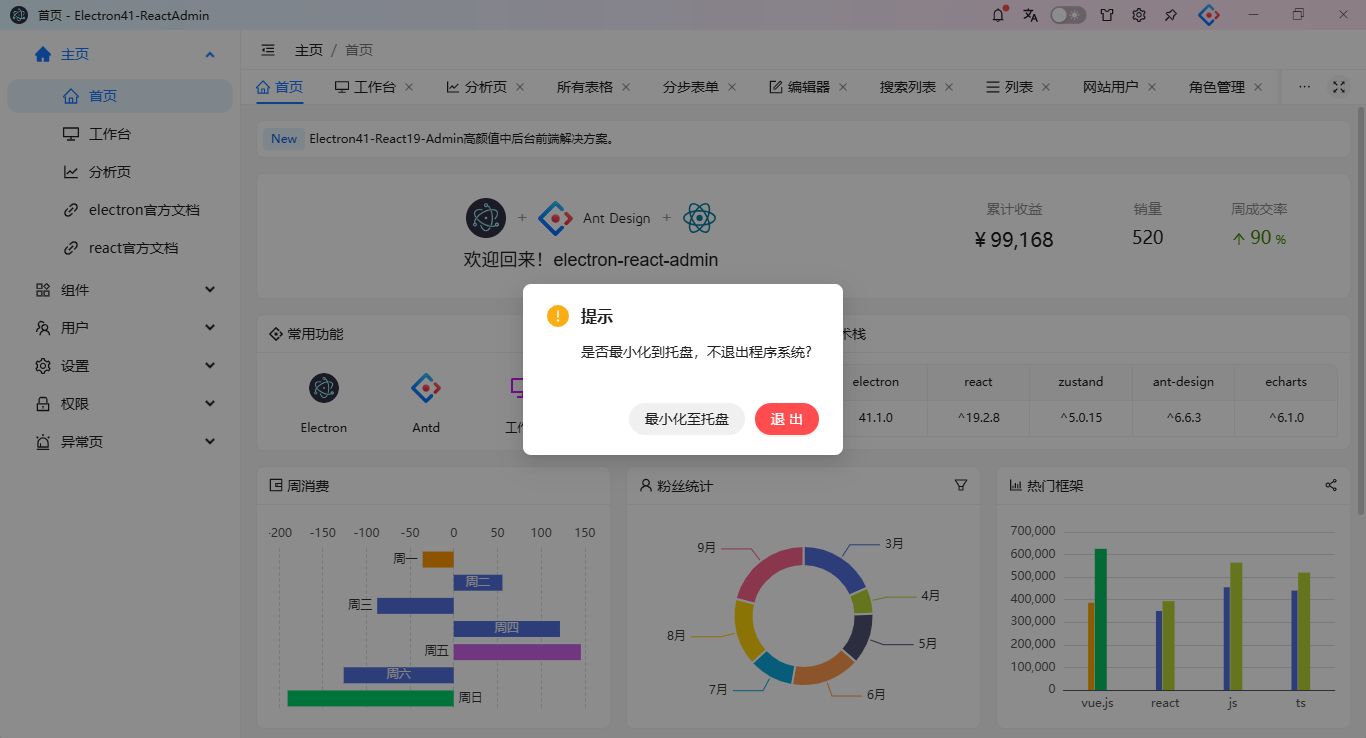1366x738 pixels.
Task: Click the page vertical scrollbar
Action: coord(1360,310)
